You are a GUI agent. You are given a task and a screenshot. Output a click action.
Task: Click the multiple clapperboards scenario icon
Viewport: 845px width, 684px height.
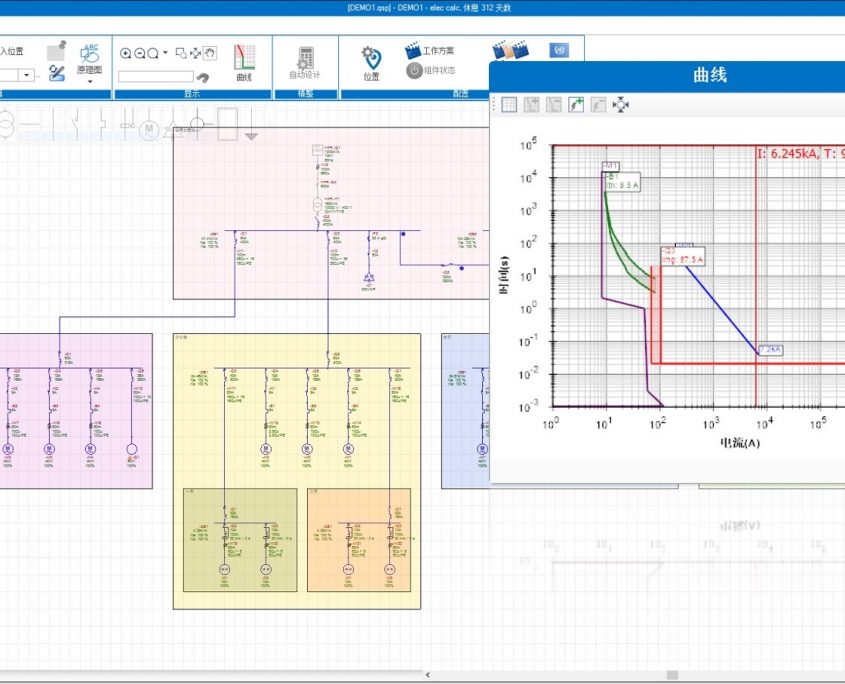coord(510,50)
